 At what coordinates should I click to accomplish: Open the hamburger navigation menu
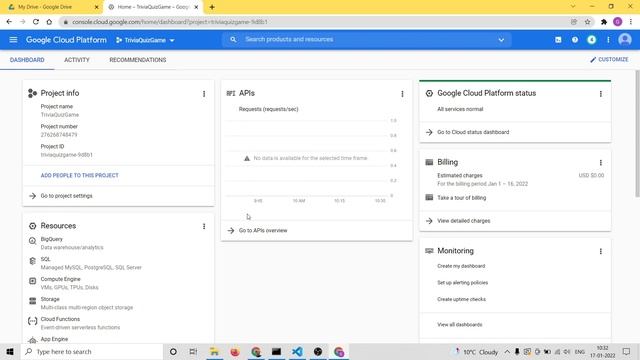click(13, 40)
